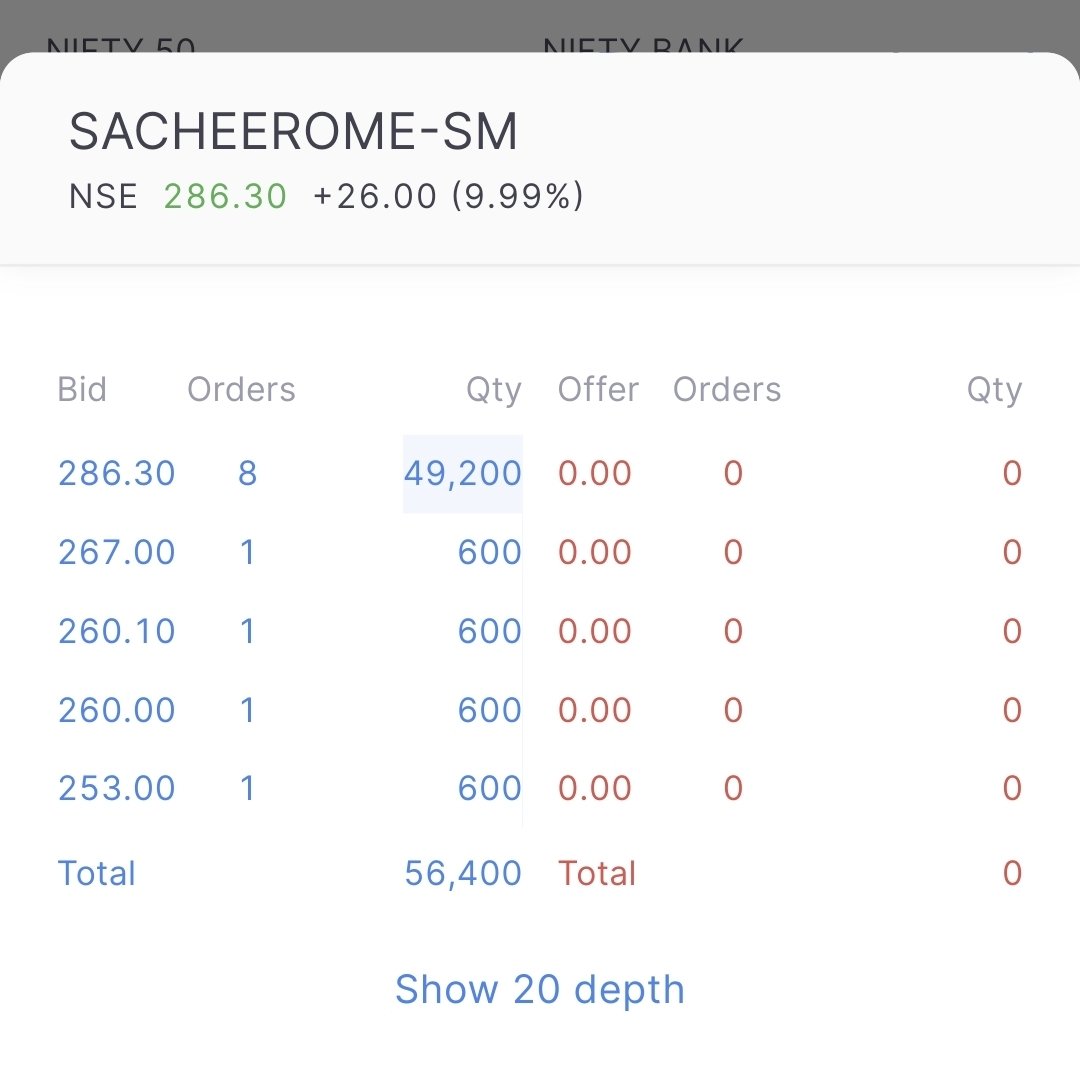This screenshot has height=1070, width=1080.
Task: Click the bid total 56,400
Action: (x=463, y=874)
